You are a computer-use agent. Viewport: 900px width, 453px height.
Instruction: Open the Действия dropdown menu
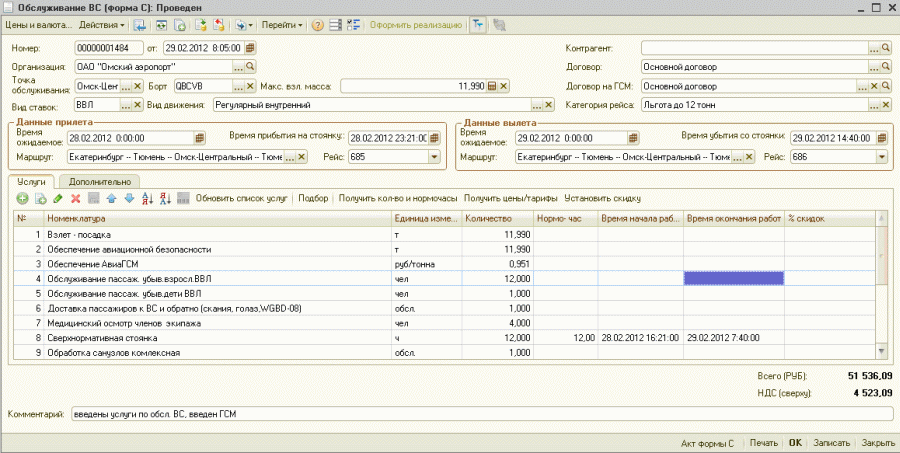pyautogui.click(x=101, y=24)
